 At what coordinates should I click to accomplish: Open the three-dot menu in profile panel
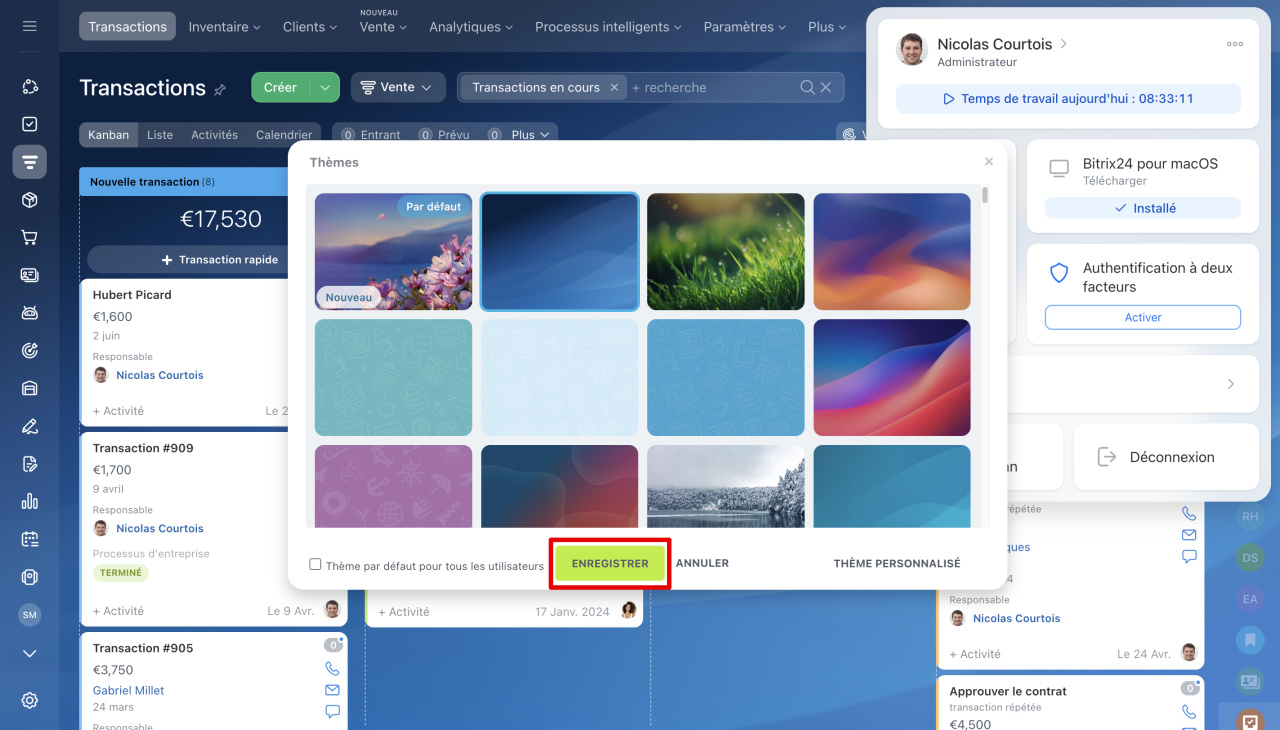point(1235,44)
